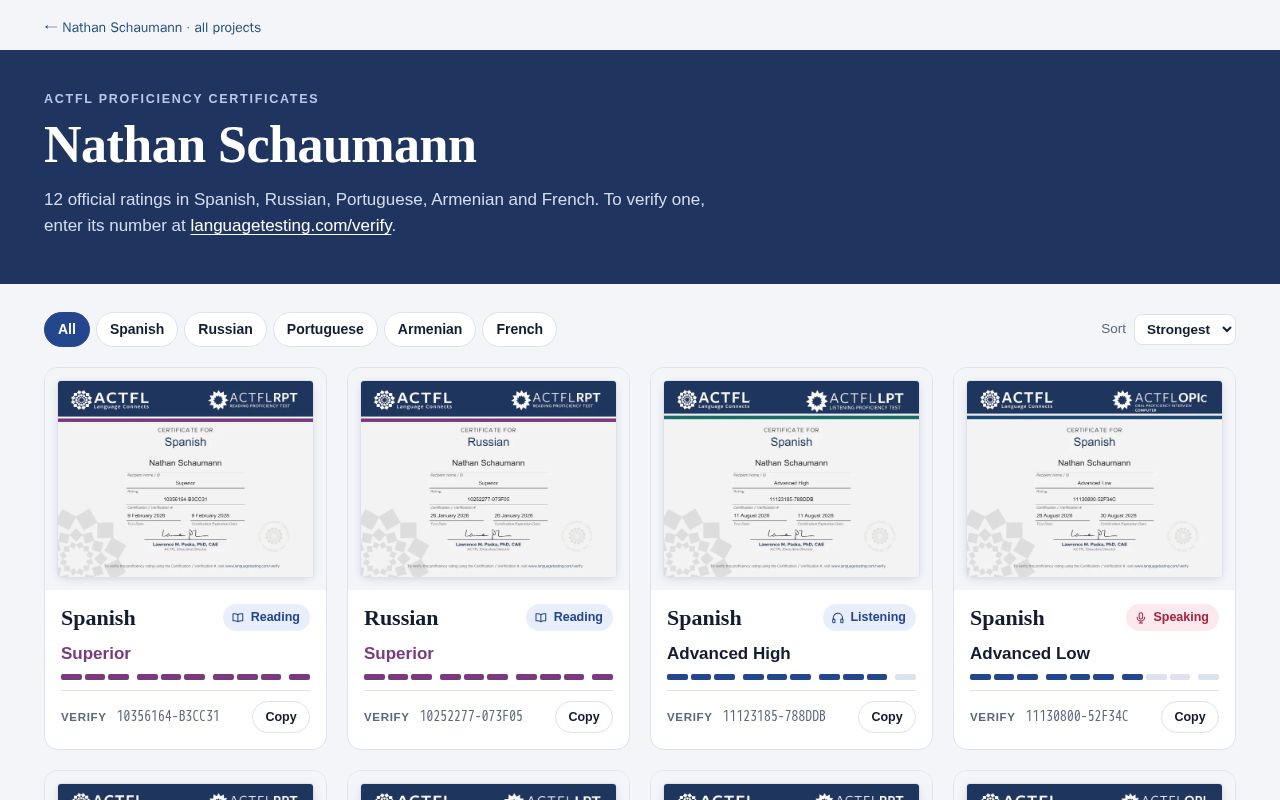Click the Advanced Low proficiency level bar
The image size is (1280, 800).
coord(1094,677)
